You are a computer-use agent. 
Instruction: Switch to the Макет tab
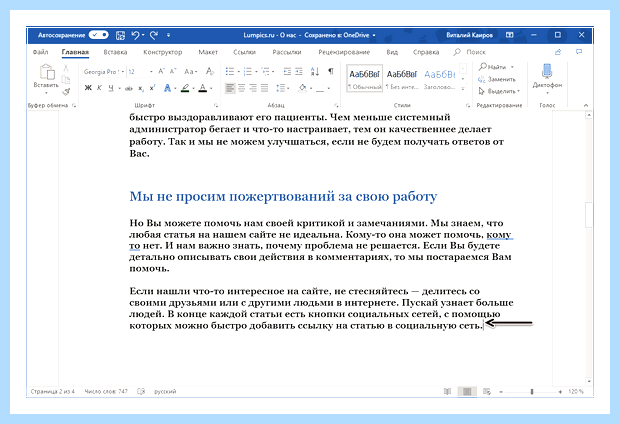(x=208, y=52)
